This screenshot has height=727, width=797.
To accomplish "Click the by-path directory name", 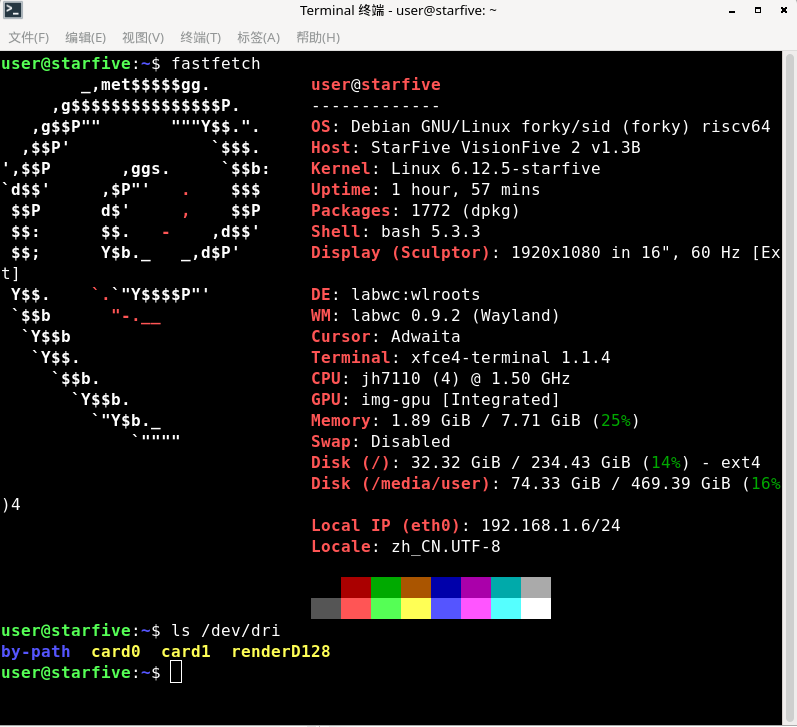I will pyautogui.click(x=36, y=652).
